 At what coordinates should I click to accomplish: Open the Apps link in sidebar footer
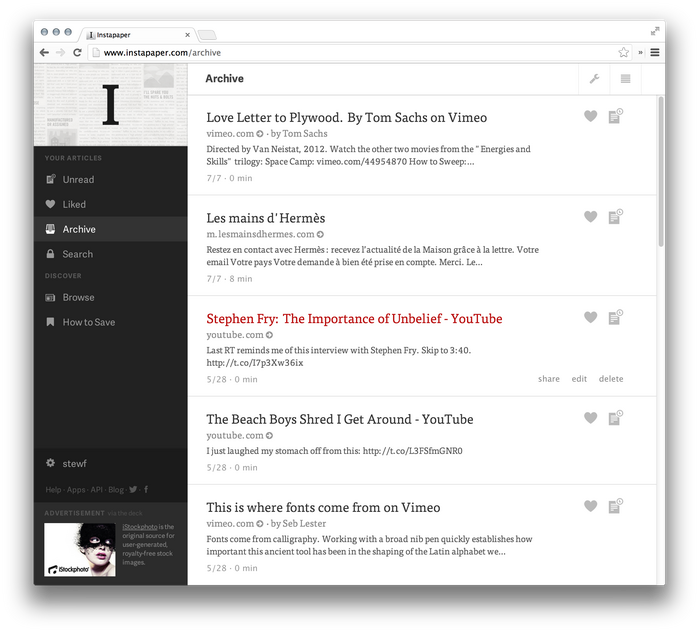(76, 489)
